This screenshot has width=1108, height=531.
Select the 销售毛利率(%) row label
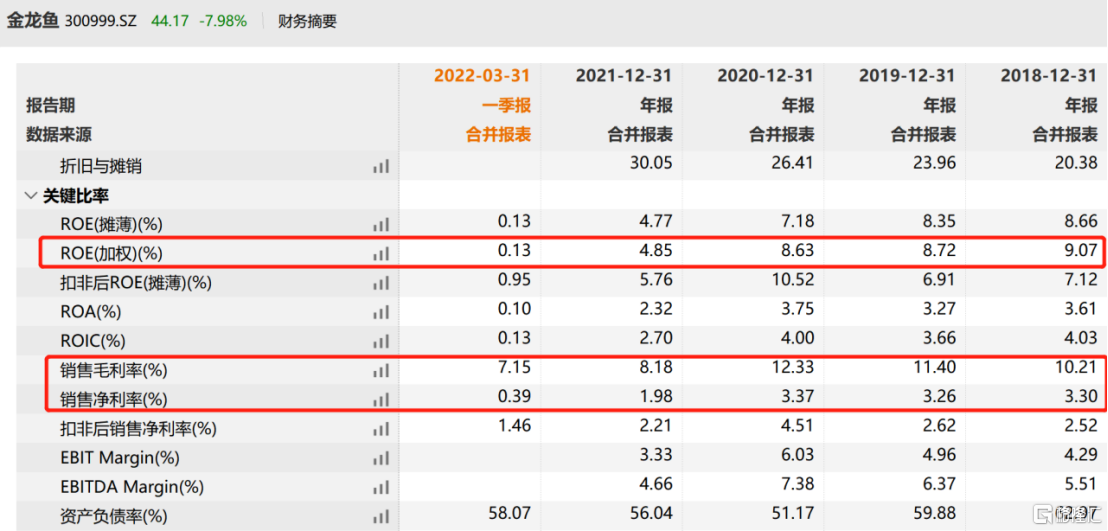(114, 370)
